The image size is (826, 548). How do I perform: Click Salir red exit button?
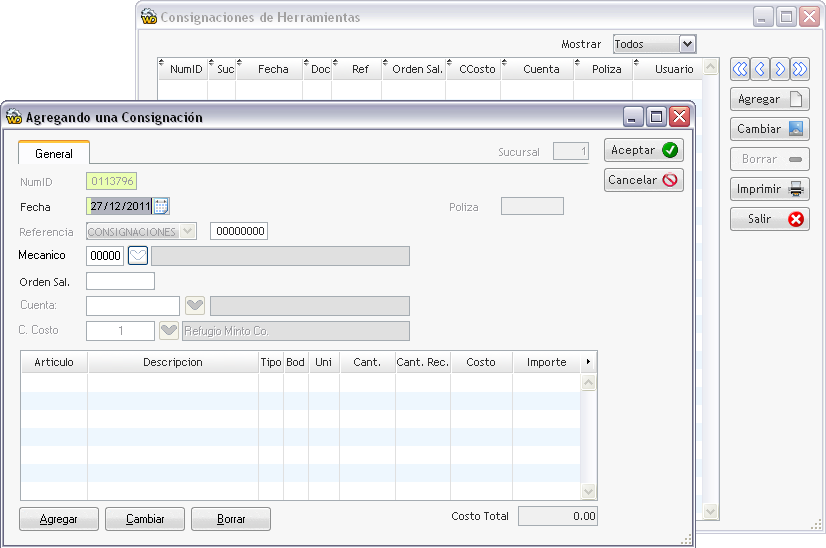coord(770,219)
